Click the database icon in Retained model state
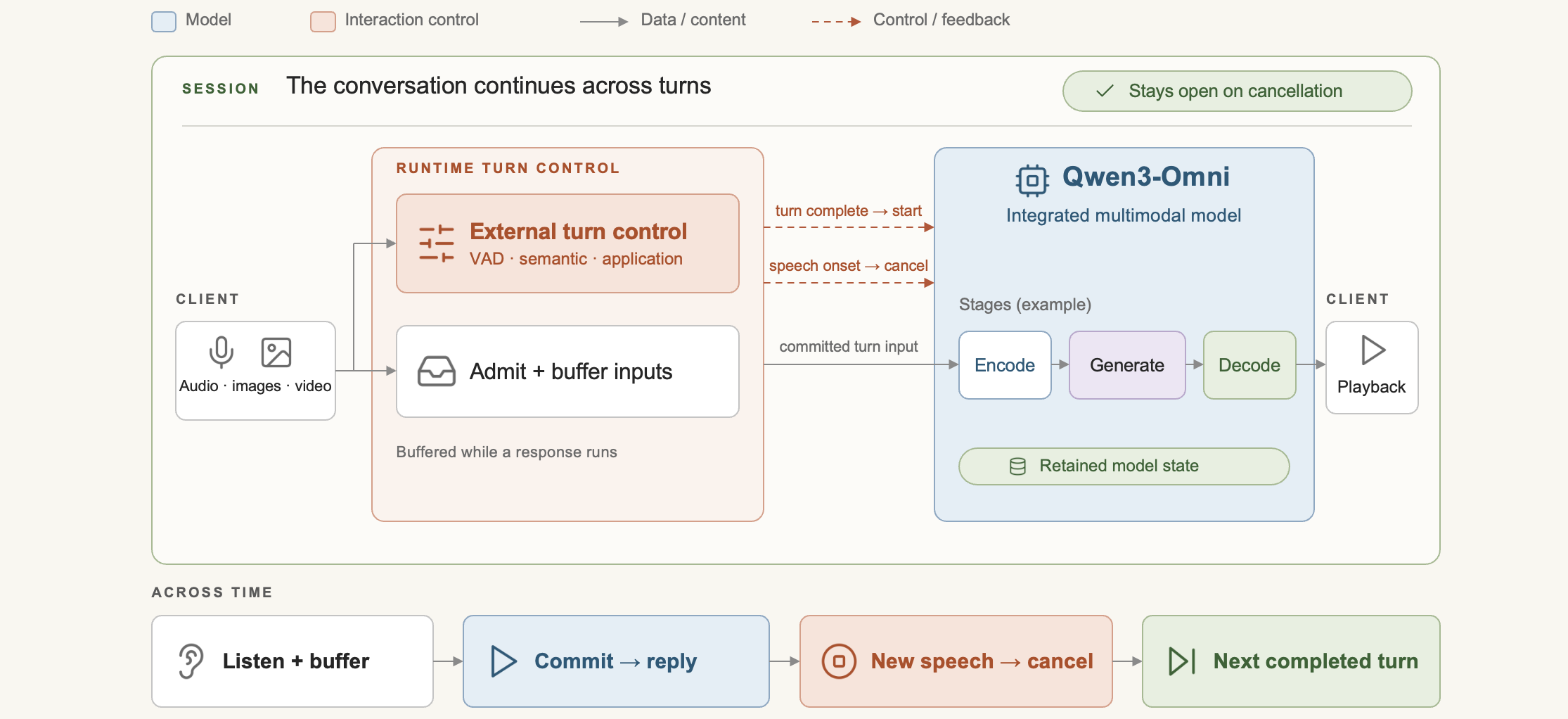Image resolution: width=1568 pixels, height=719 pixels. pos(1017,466)
